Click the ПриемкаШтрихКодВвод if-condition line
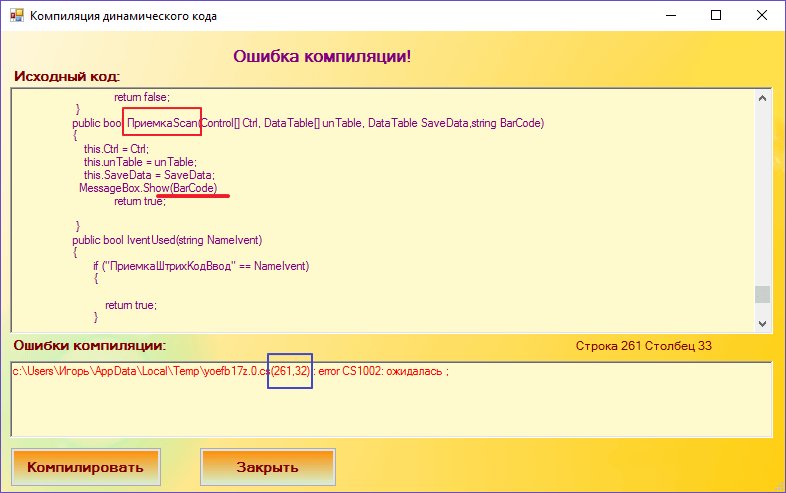786x493 pixels. click(x=201, y=266)
